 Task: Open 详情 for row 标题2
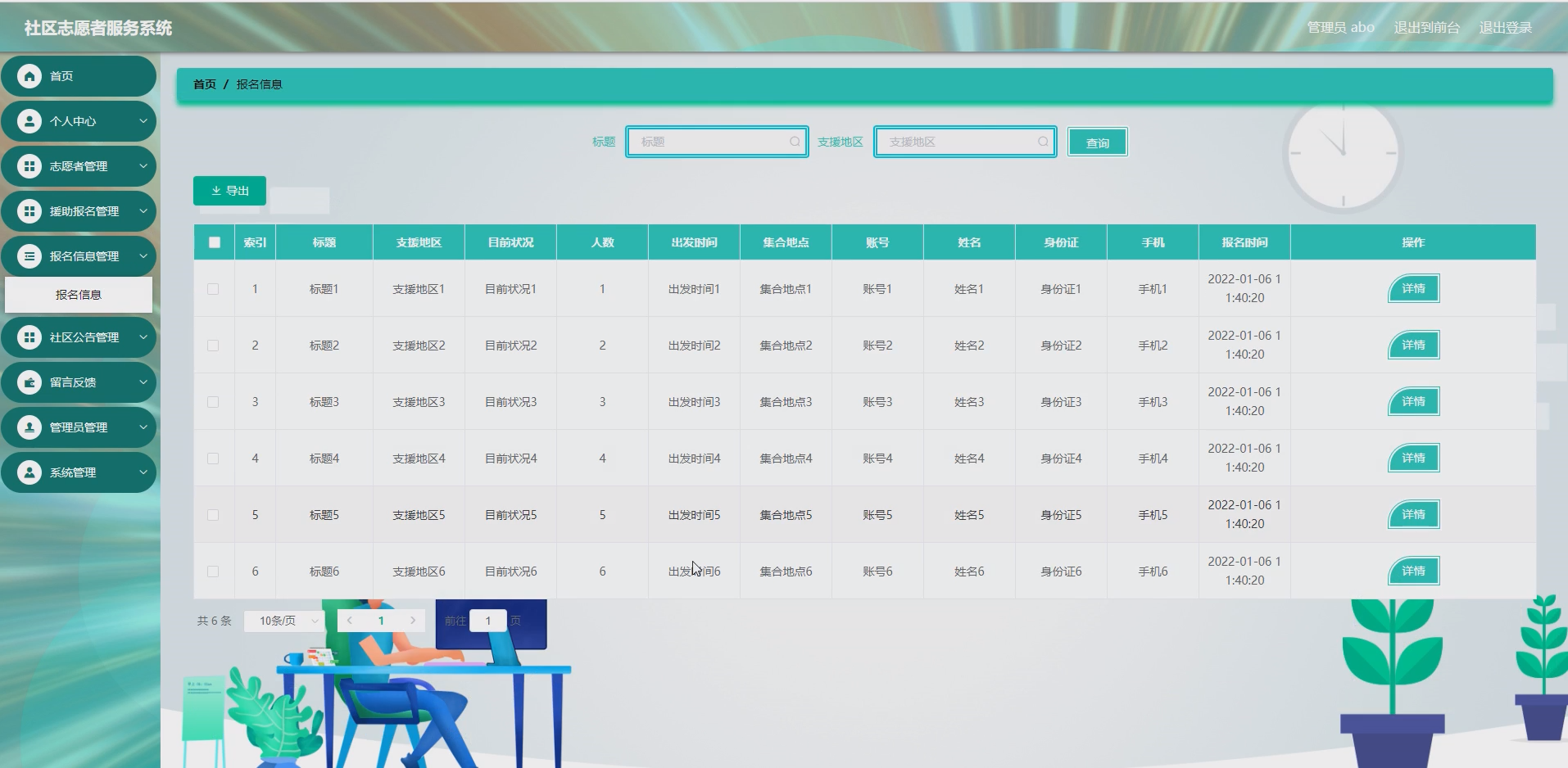point(1413,345)
